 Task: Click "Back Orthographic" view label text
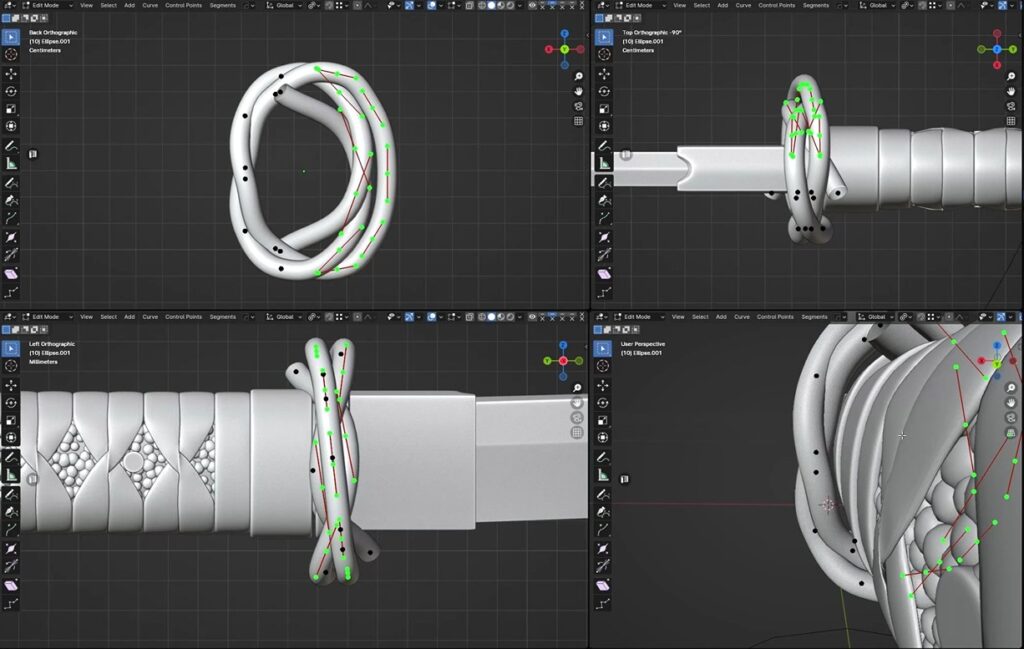coord(53,32)
